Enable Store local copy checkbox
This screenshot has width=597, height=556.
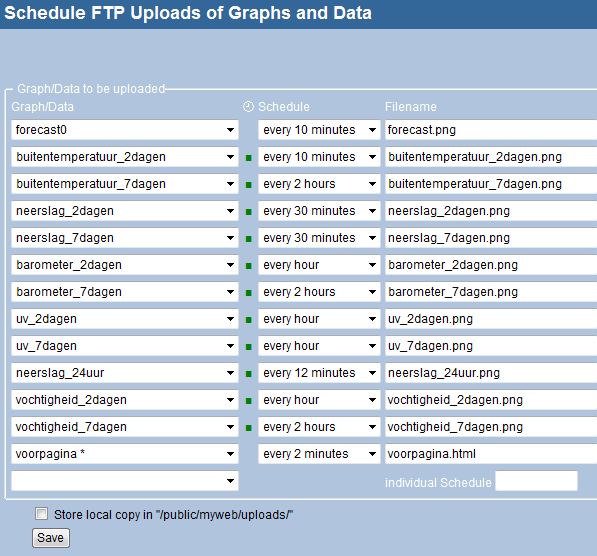pyautogui.click(x=41, y=514)
